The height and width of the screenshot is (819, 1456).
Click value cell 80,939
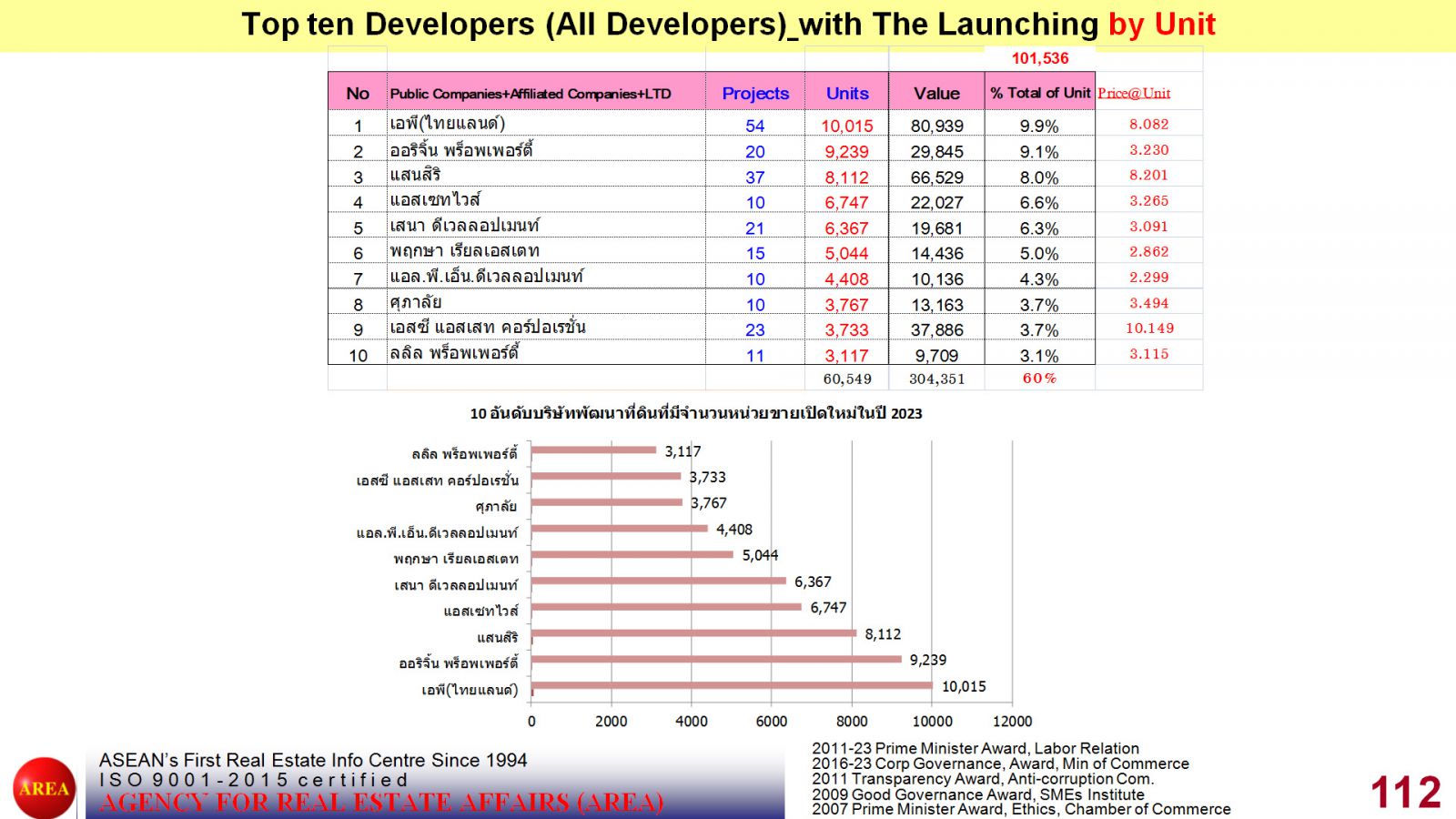(x=937, y=126)
